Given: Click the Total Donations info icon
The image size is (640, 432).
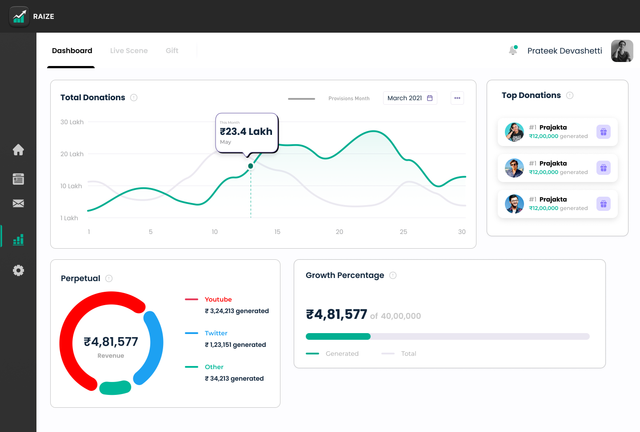Looking at the screenshot, I should (133, 98).
